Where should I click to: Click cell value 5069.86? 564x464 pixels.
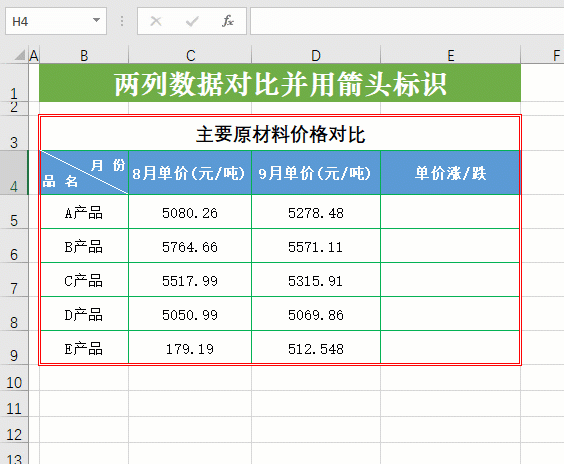316,314
